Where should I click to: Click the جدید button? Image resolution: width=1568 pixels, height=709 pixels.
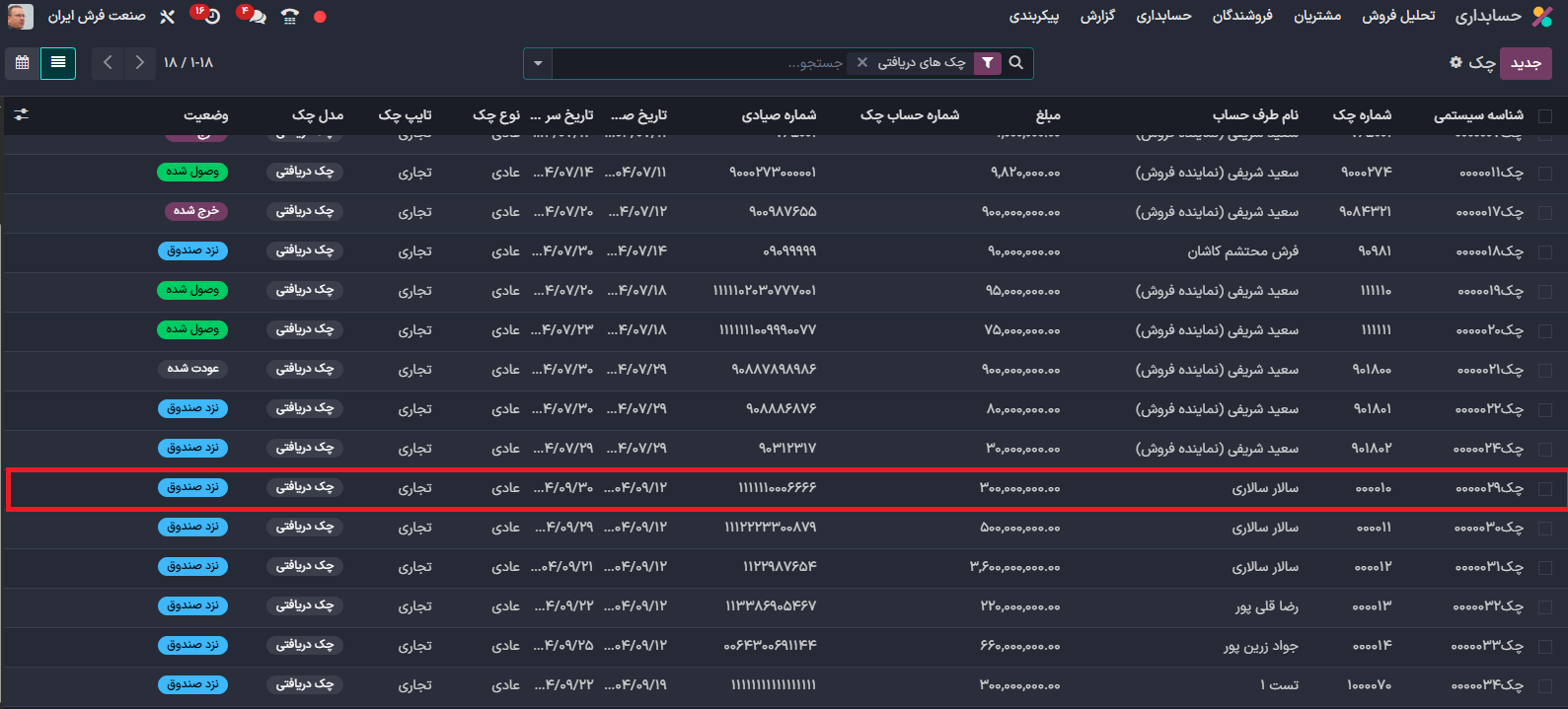point(1525,63)
